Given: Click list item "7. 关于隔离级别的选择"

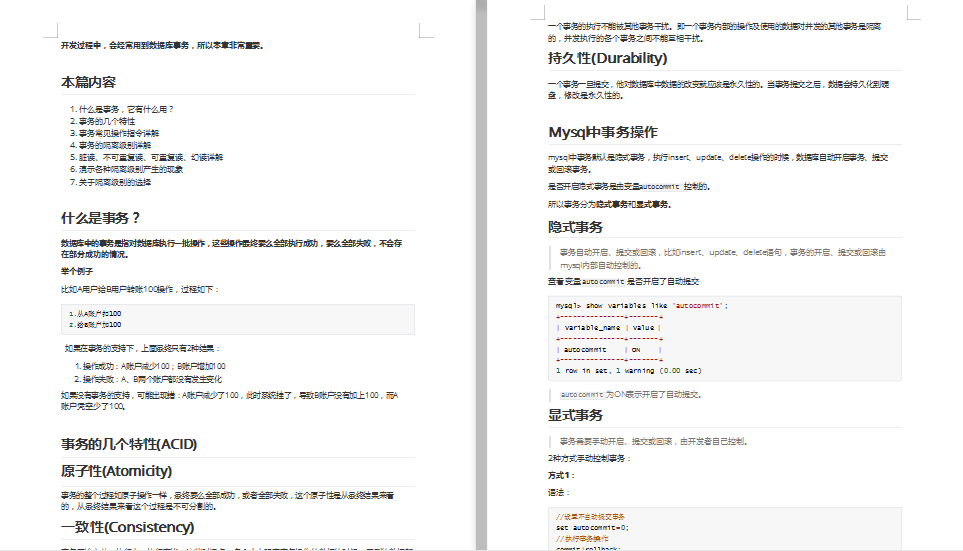Looking at the screenshot, I should click(111, 182).
